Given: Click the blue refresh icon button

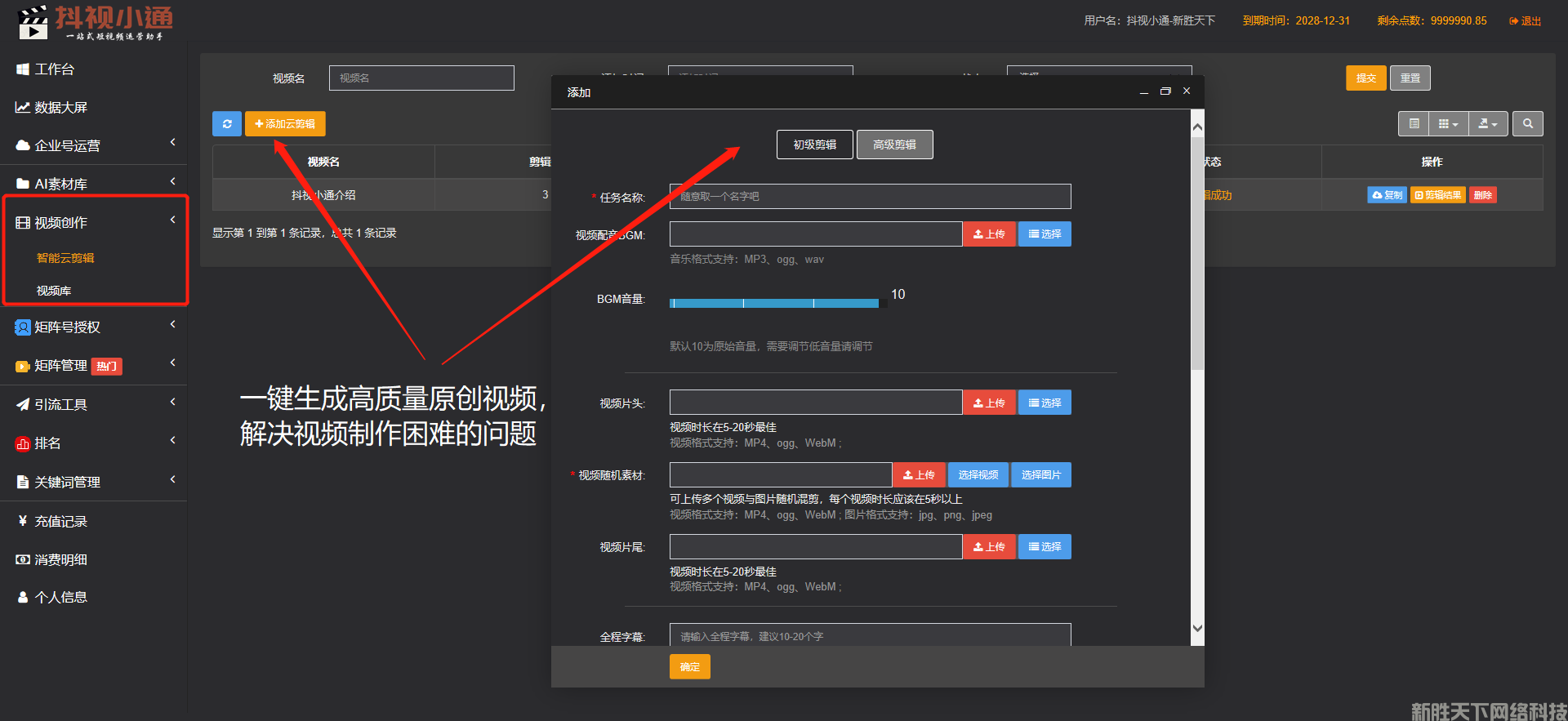Looking at the screenshot, I should (227, 124).
